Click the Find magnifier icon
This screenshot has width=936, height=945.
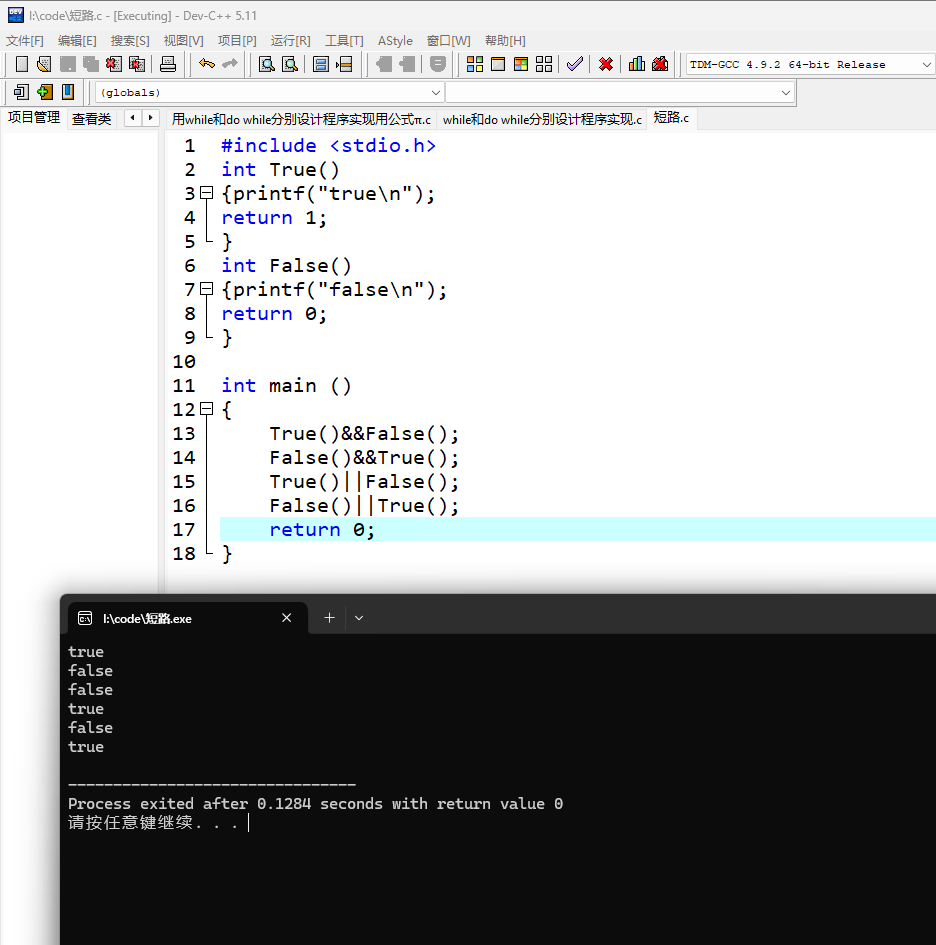pyautogui.click(x=266, y=64)
